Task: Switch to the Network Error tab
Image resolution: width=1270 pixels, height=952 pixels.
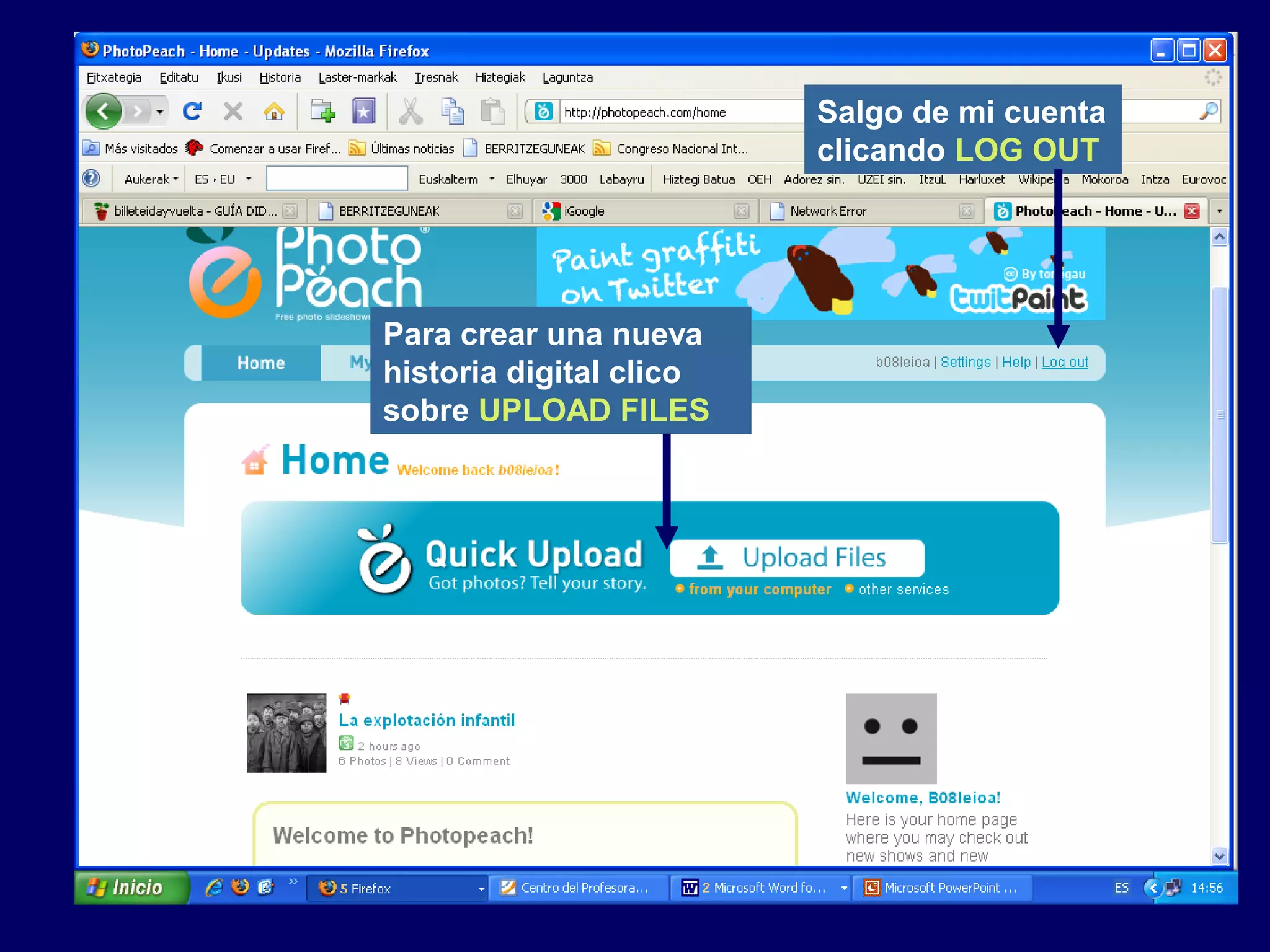Action: 871,211
